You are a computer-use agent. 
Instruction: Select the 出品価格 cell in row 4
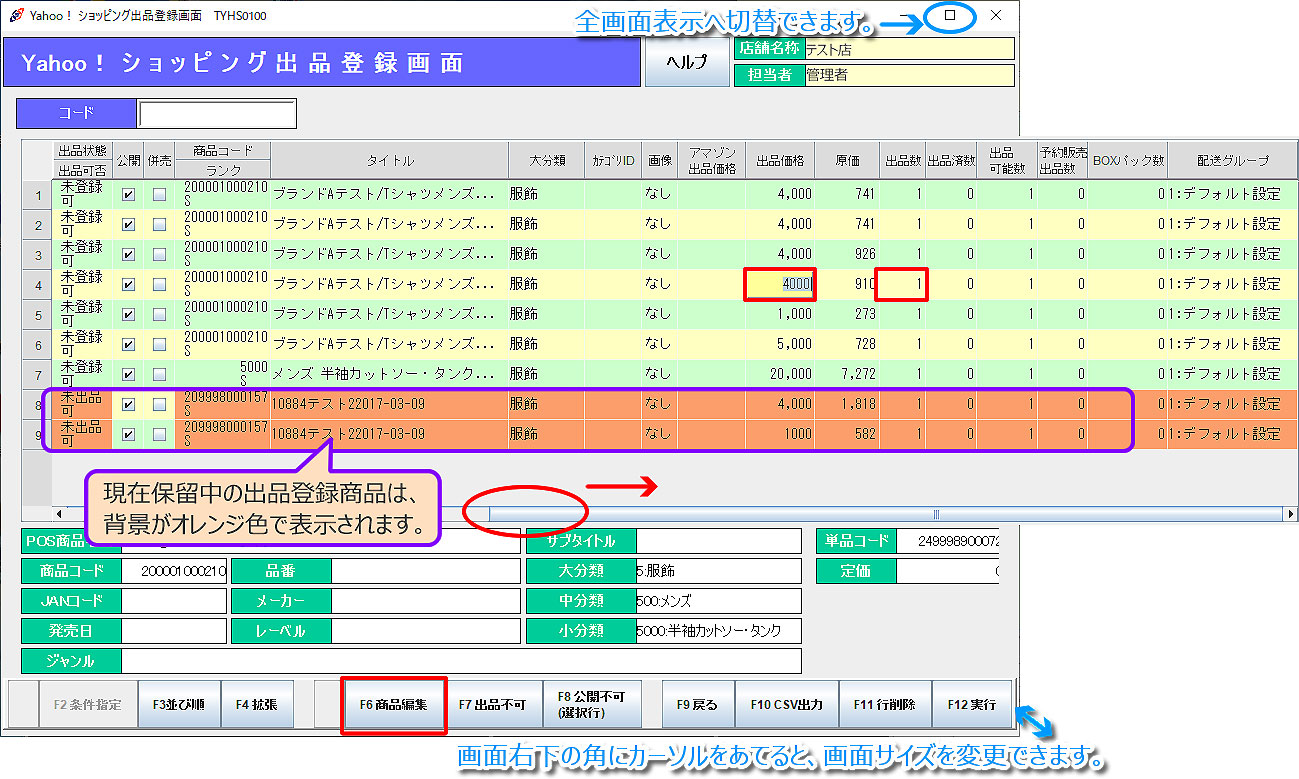pos(779,284)
